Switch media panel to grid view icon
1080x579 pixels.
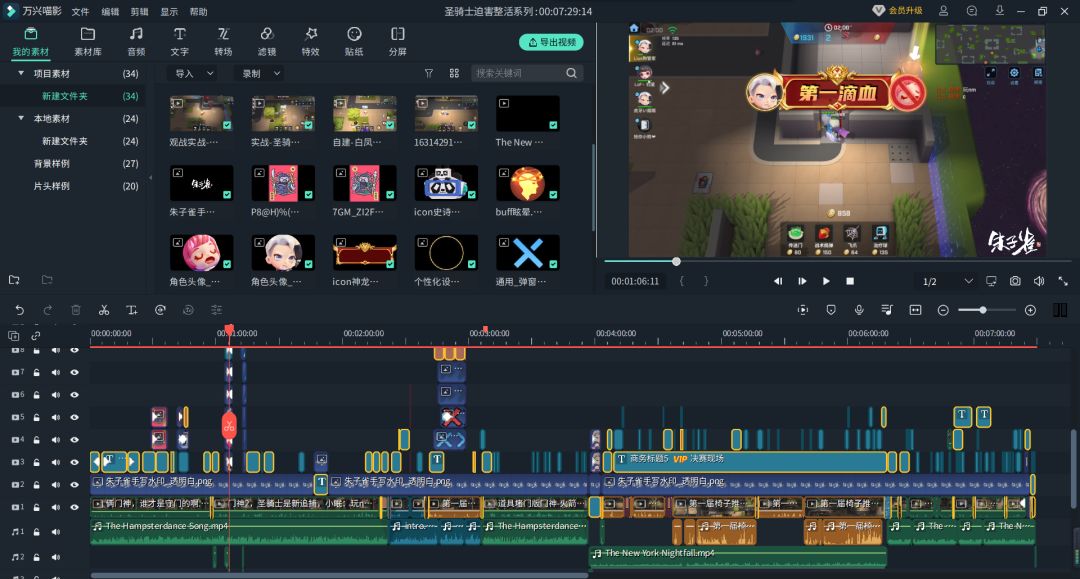coord(454,73)
